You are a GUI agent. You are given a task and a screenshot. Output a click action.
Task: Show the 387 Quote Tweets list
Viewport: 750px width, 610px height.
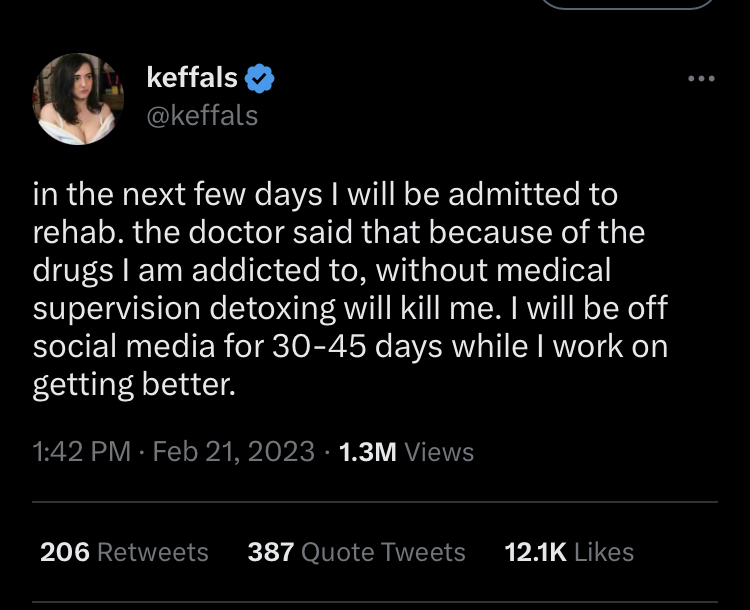356,551
